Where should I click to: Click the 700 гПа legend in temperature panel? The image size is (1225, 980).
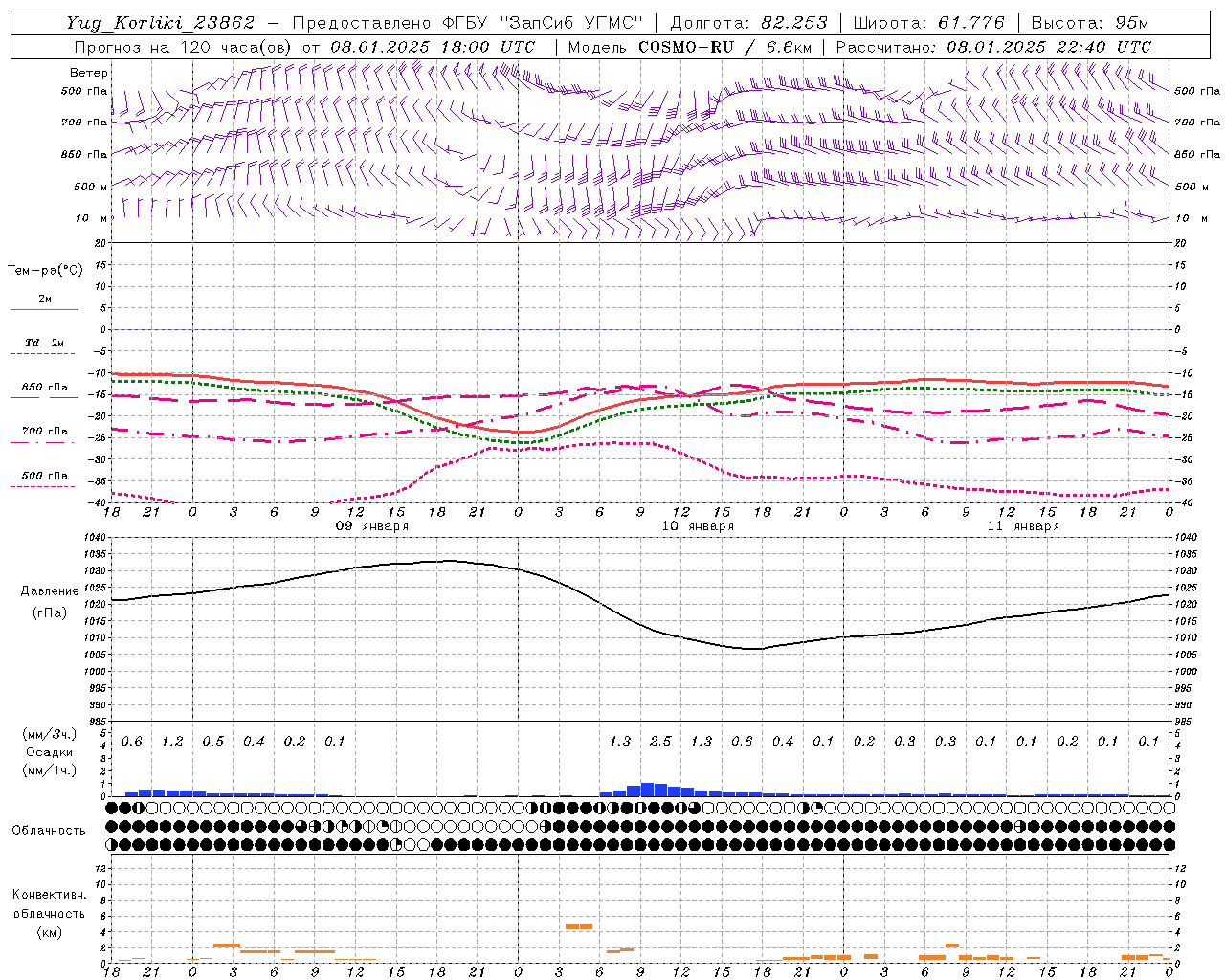[x=44, y=432]
